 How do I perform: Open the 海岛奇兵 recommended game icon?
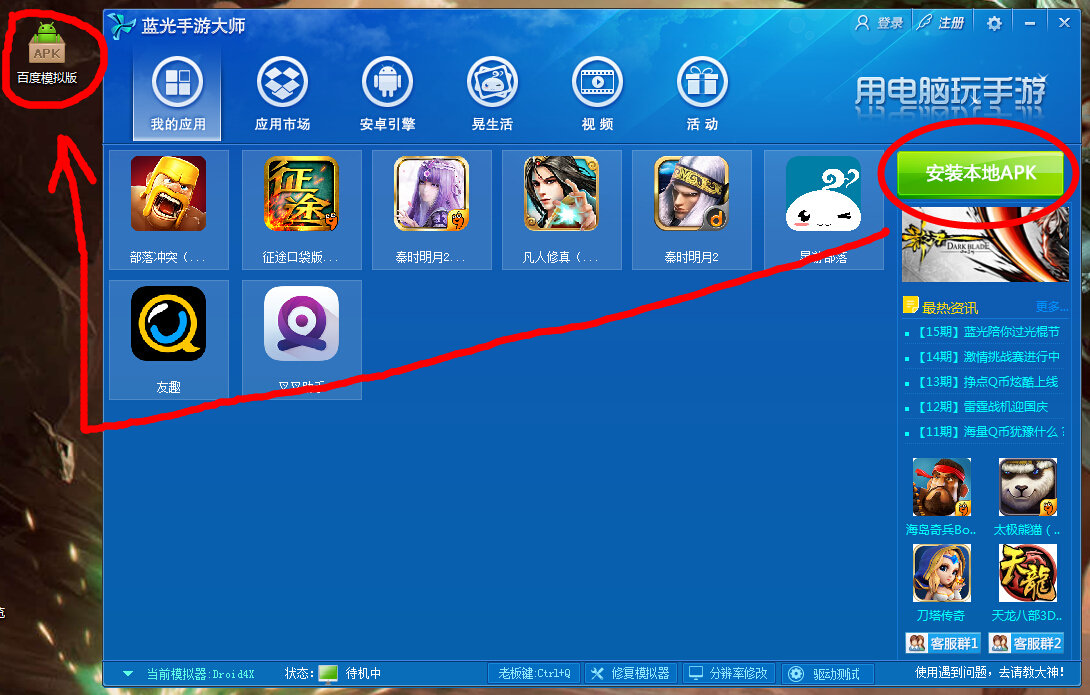[941, 487]
